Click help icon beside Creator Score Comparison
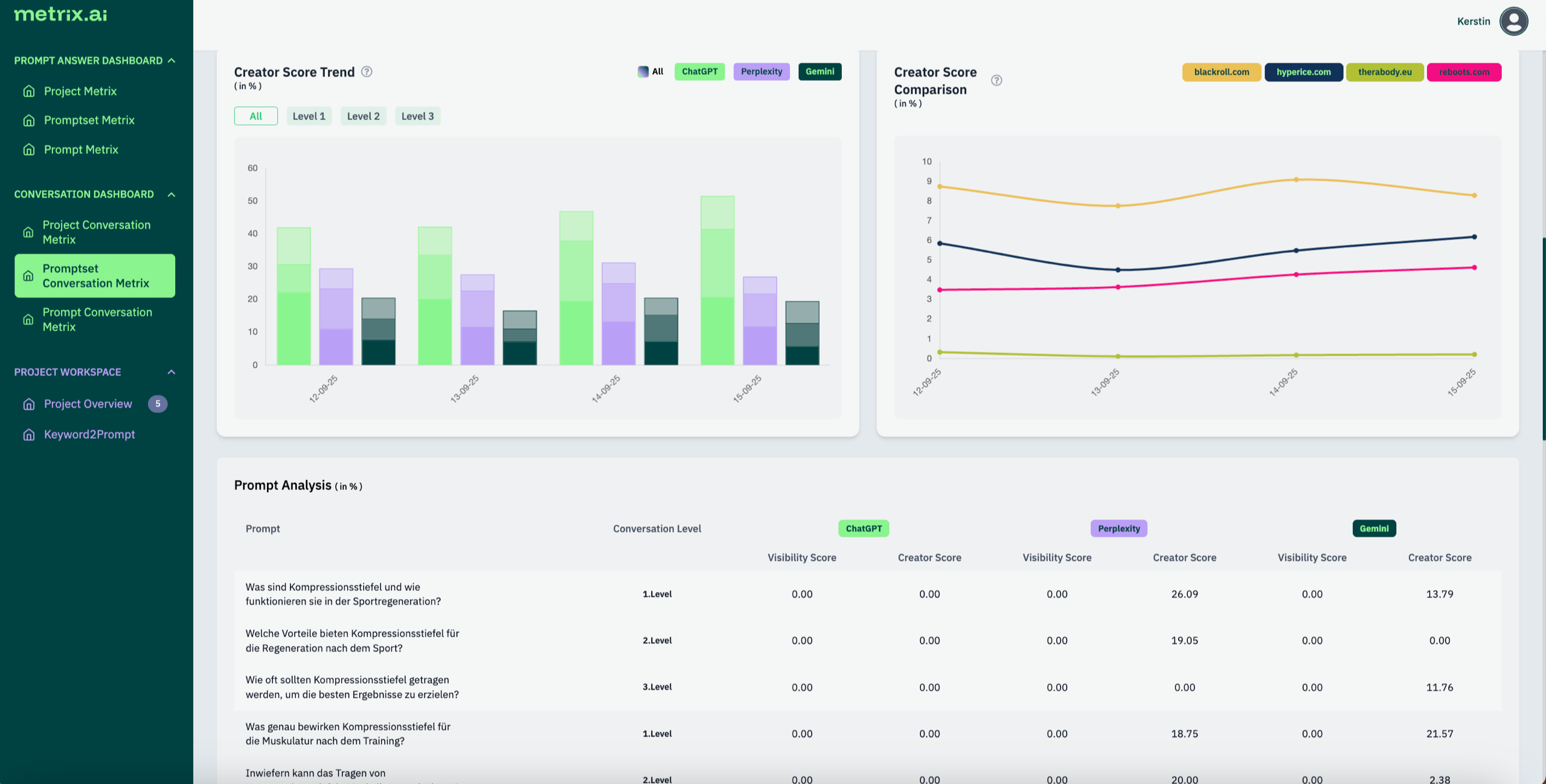Image resolution: width=1546 pixels, height=784 pixels. click(x=996, y=80)
